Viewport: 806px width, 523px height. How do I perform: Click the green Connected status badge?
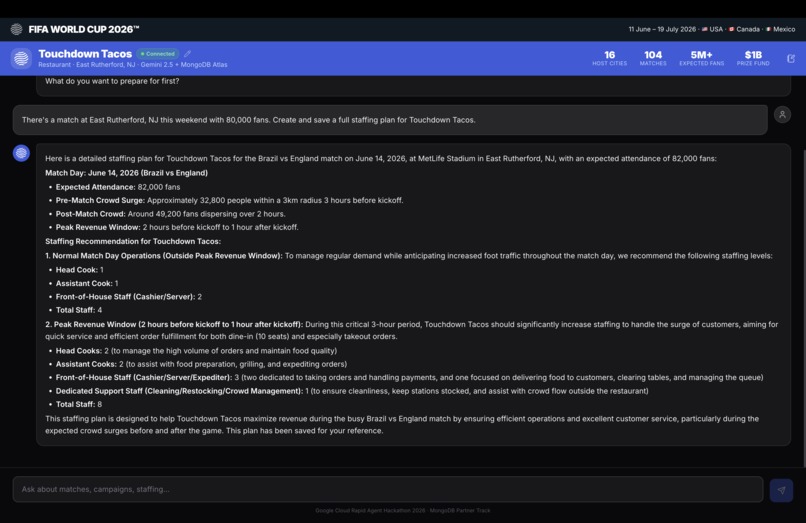point(158,53)
